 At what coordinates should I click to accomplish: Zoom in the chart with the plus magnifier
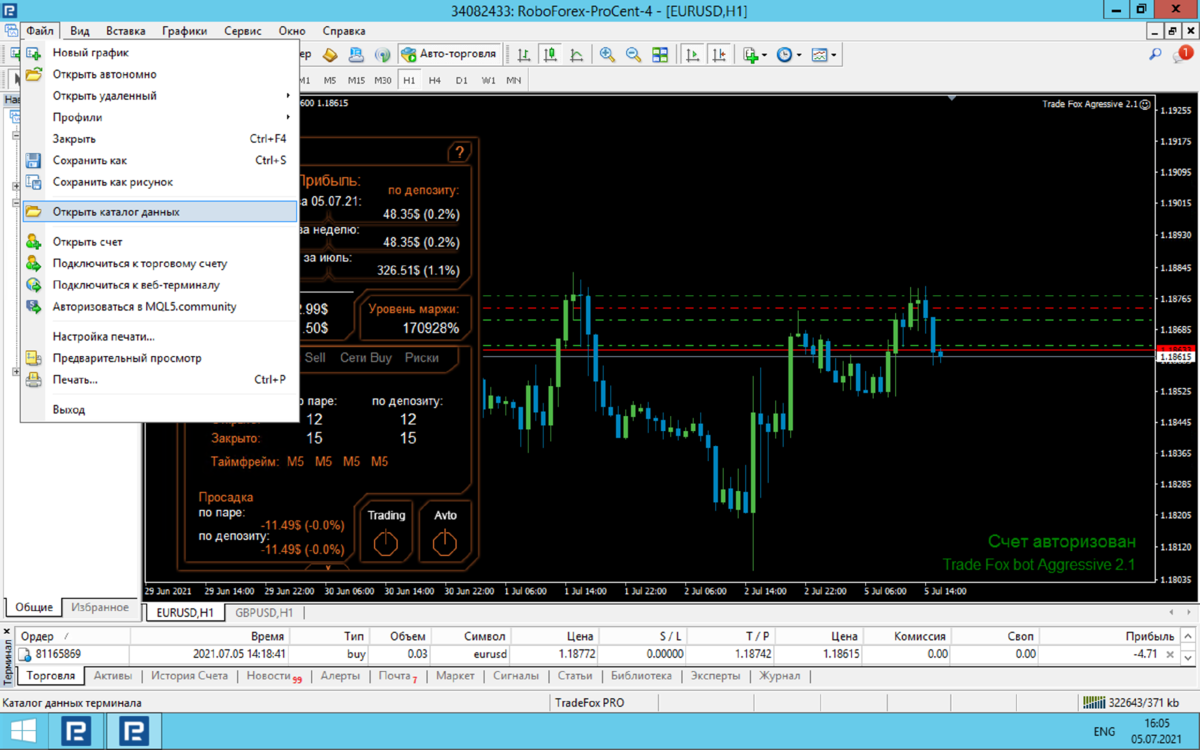click(x=608, y=55)
